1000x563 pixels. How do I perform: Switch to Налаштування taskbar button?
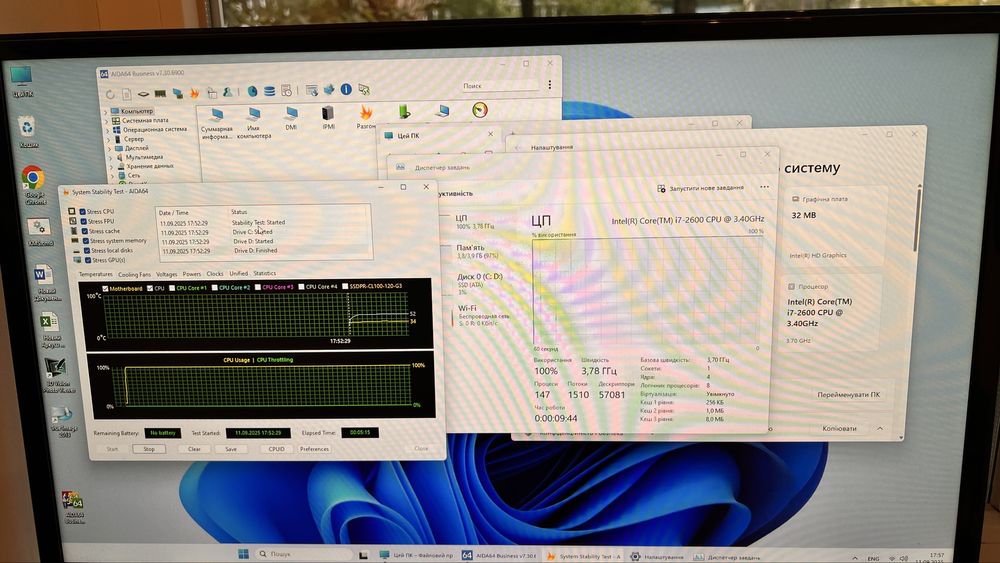[657, 557]
